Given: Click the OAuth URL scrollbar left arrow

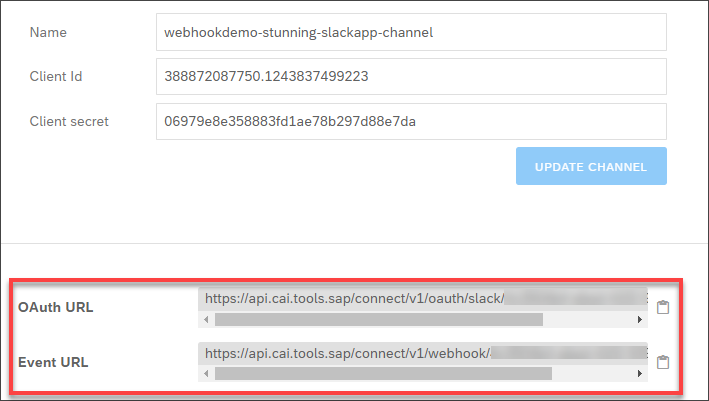Looking at the screenshot, I should coord(206,320).
